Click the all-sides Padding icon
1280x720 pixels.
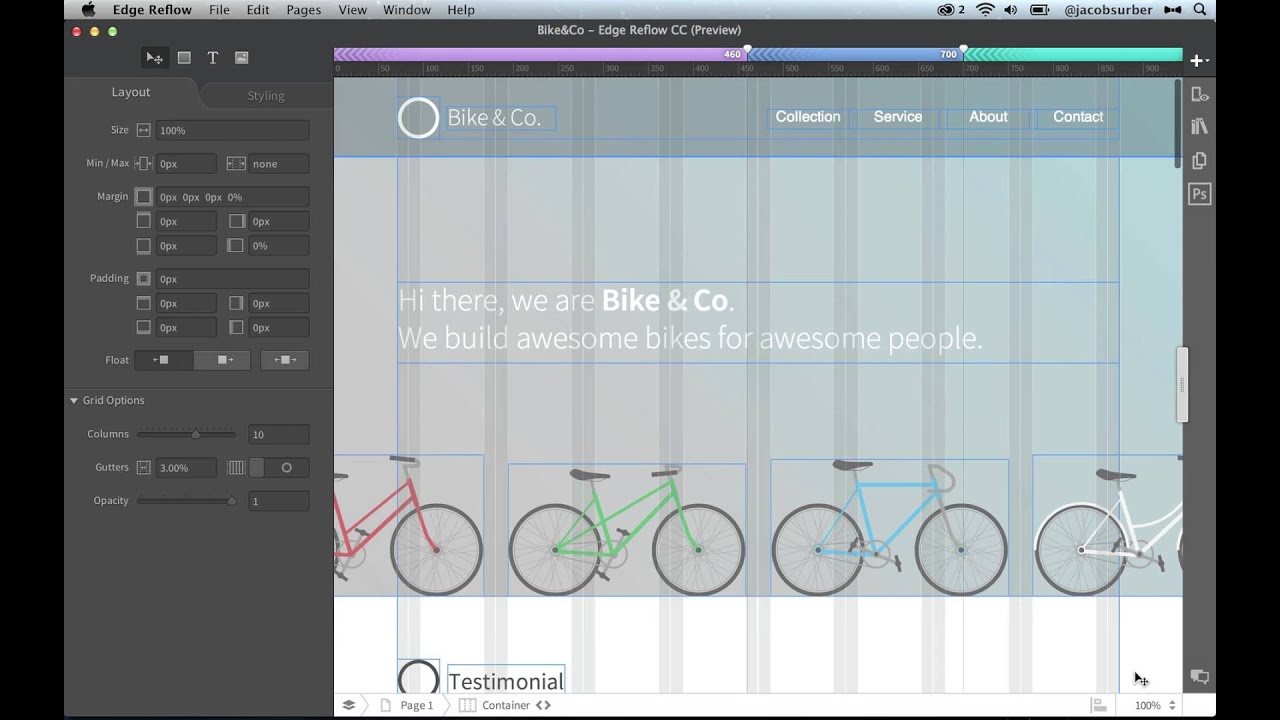pos(143,279)
